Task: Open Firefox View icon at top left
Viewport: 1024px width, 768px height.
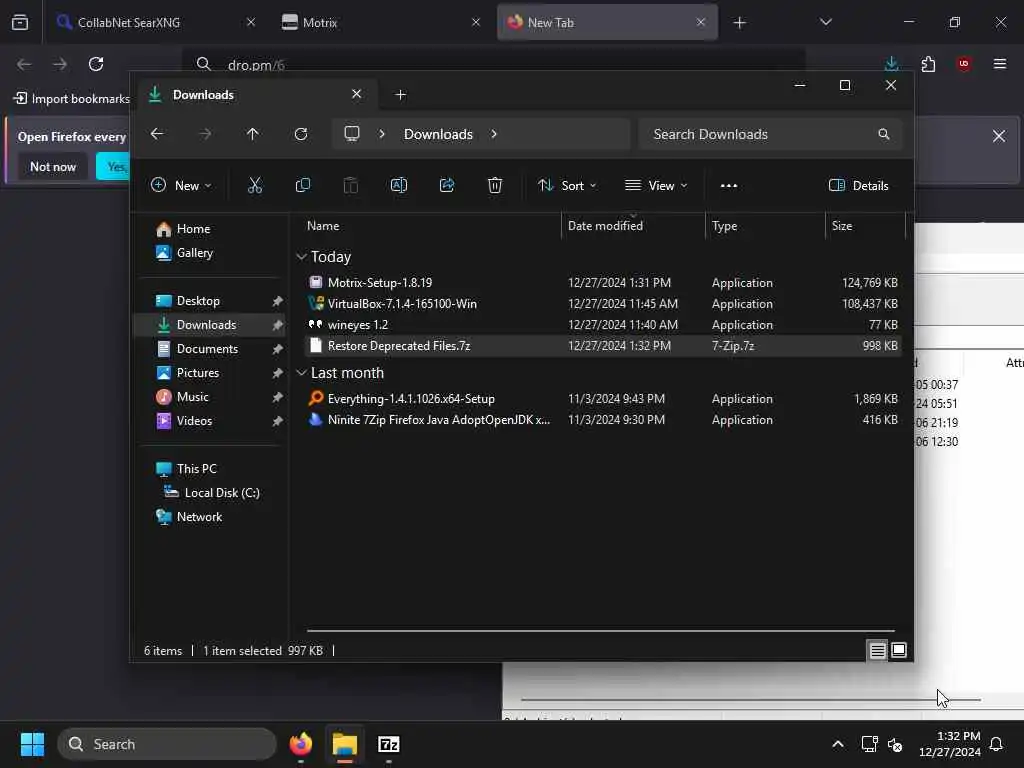Action: pos(20,22)
